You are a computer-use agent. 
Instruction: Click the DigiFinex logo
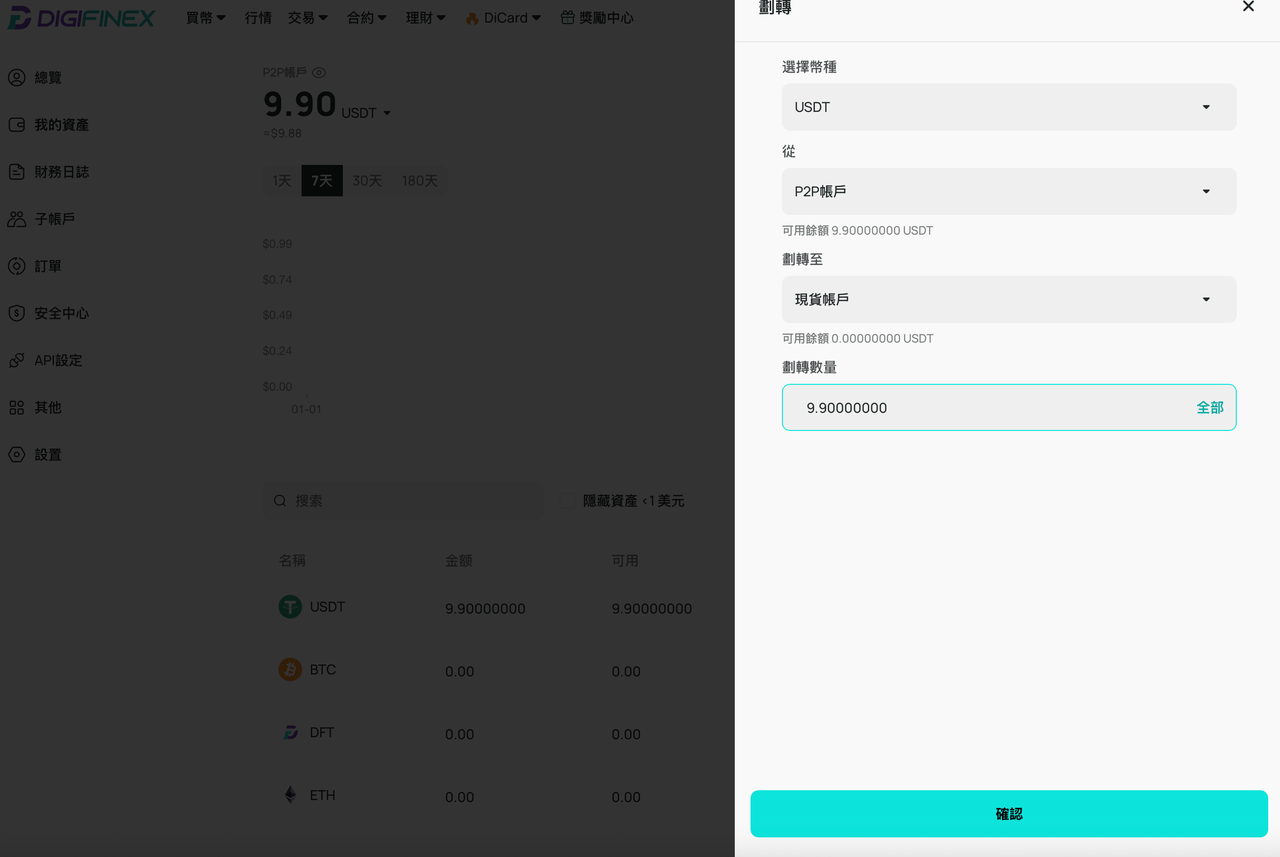click(82, 18)
